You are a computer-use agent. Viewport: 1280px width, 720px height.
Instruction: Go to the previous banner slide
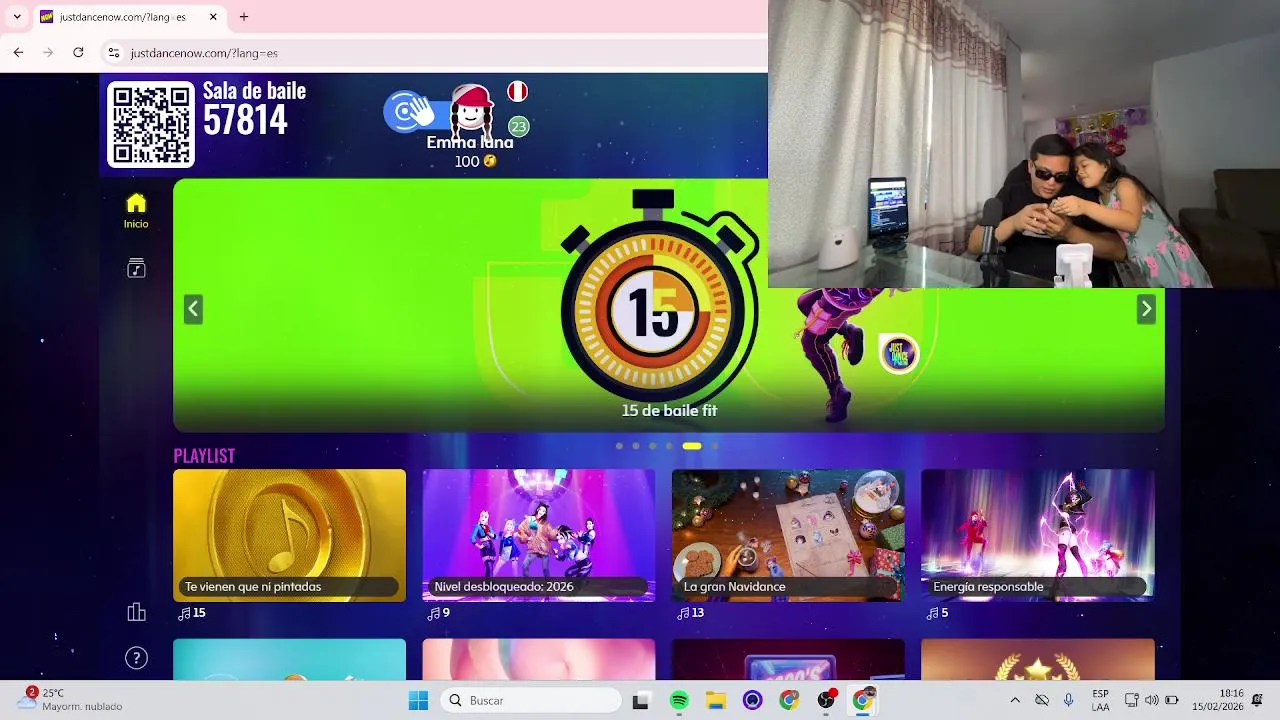click(x=193, y=309)
